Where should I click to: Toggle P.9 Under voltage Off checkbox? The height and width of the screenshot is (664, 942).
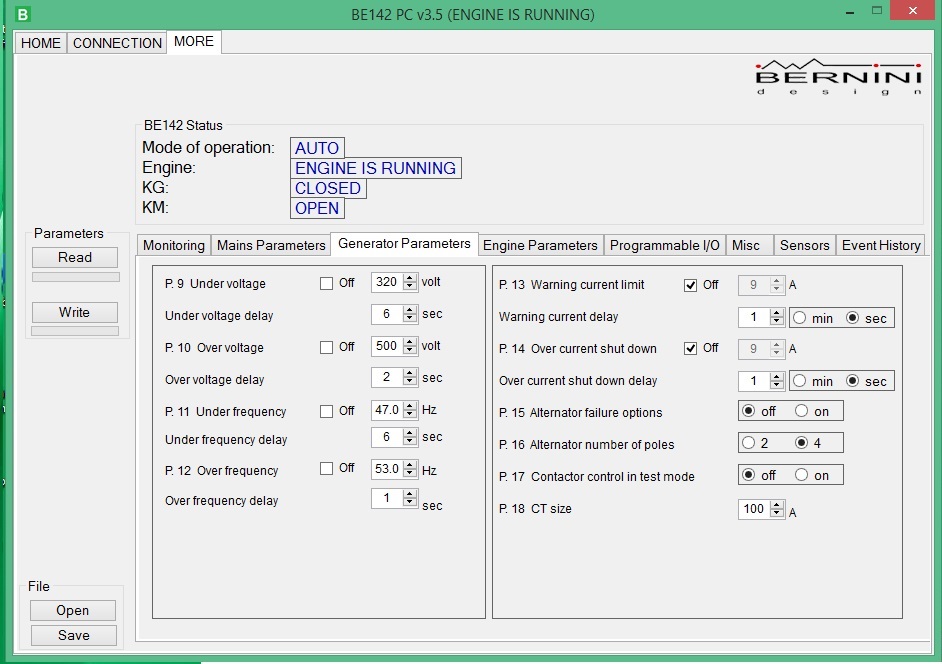tap(326, 284)
